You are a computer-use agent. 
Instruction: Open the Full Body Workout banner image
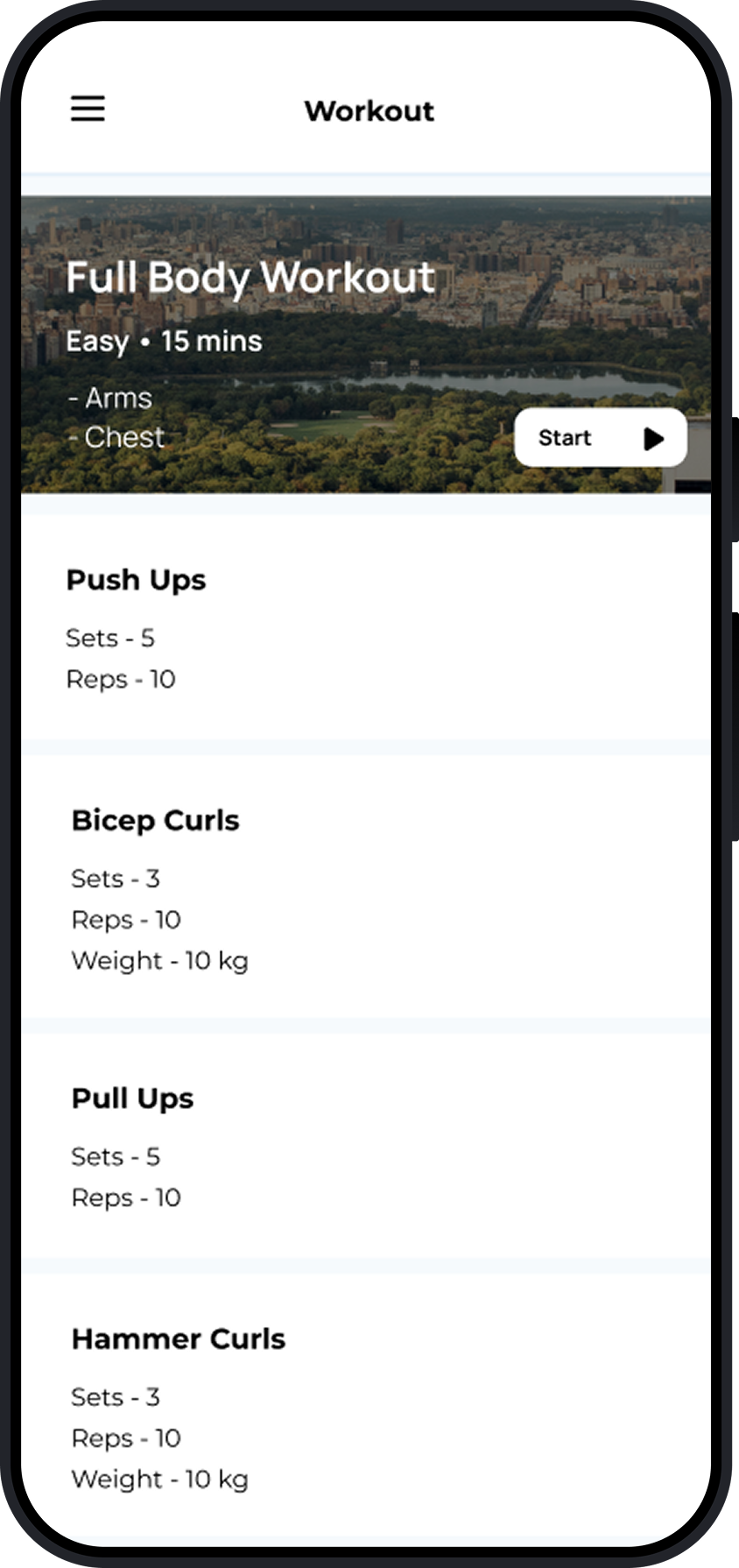coord(366,344)
